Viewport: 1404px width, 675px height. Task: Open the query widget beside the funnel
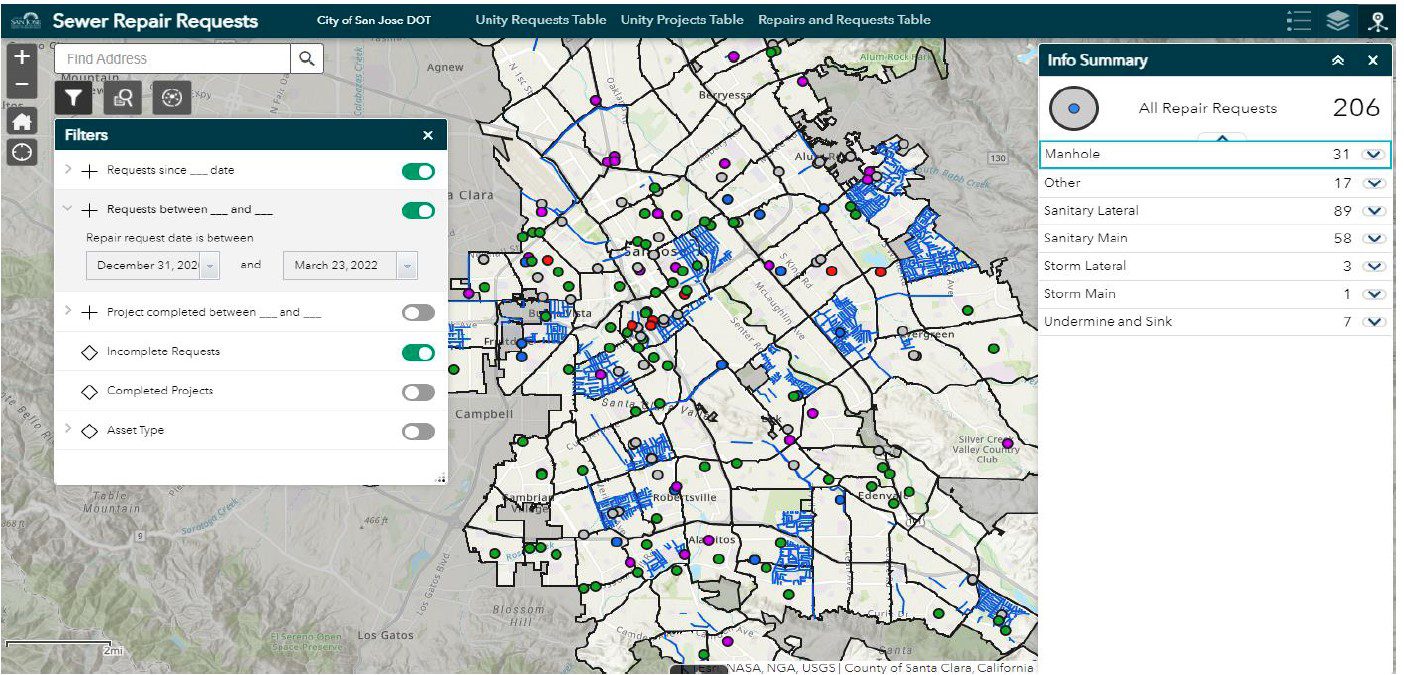[x=124, y=98]
